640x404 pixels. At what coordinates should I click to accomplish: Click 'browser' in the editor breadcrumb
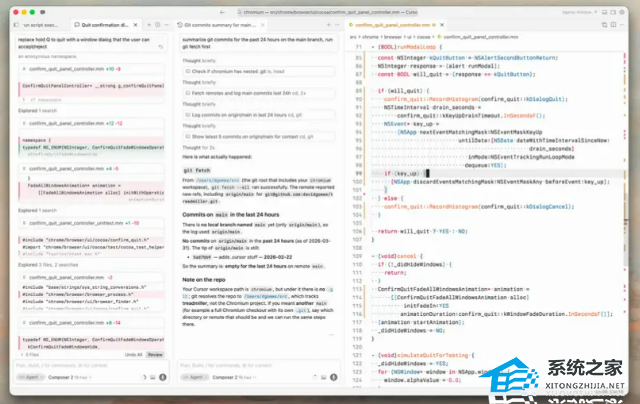pos(393,37)
